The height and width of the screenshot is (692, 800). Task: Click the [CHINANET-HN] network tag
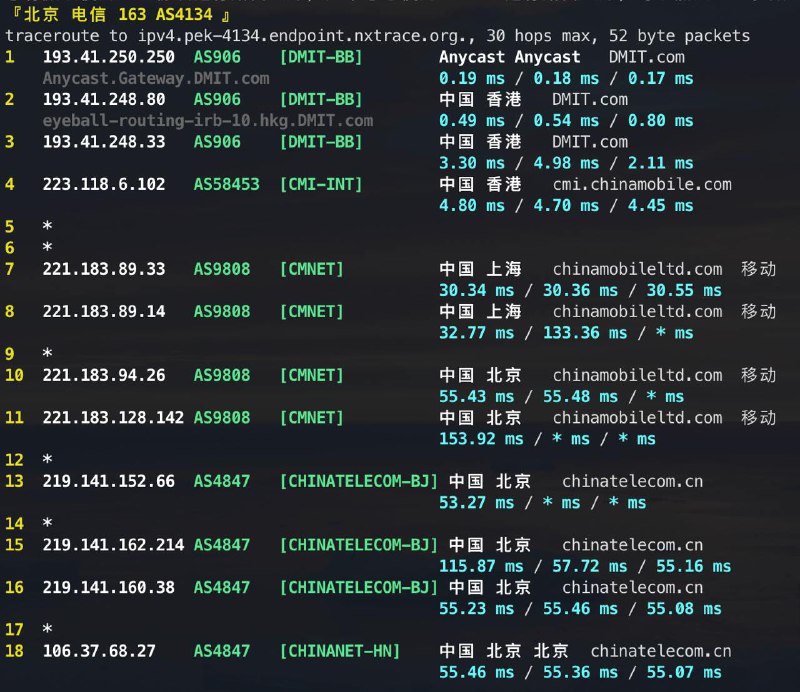(340, 651)
